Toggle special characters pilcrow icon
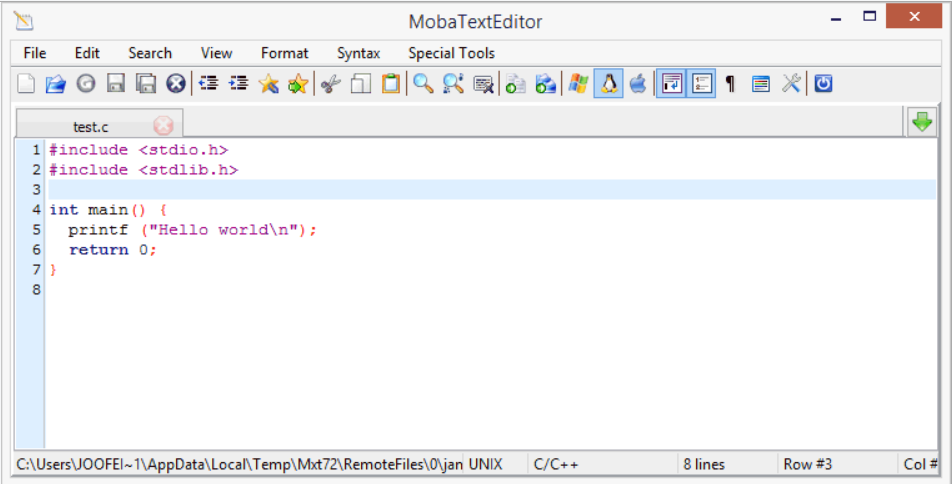This screenshot has height=484, width=952. coord(731,83)
